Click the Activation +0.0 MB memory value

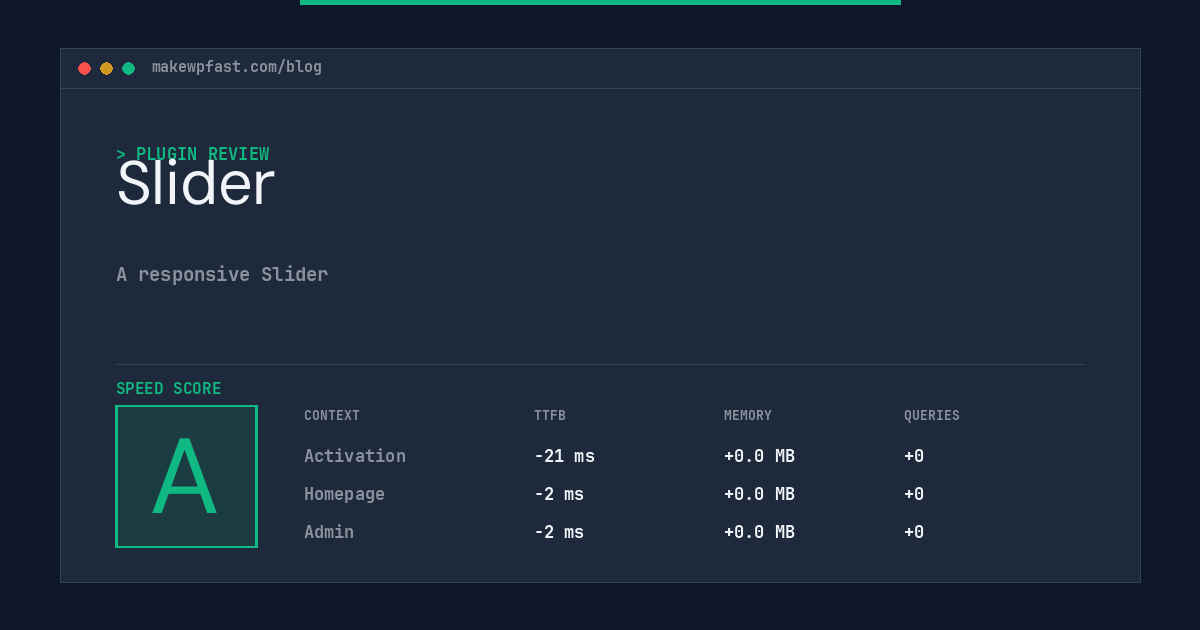click(x=759, y=456)
